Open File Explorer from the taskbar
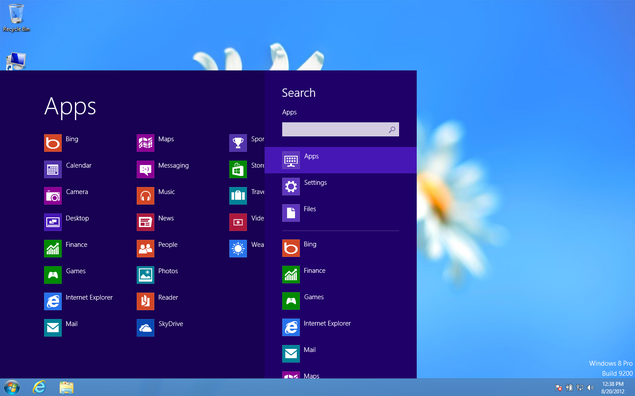The image size is (635, 396). coord(66,387)
